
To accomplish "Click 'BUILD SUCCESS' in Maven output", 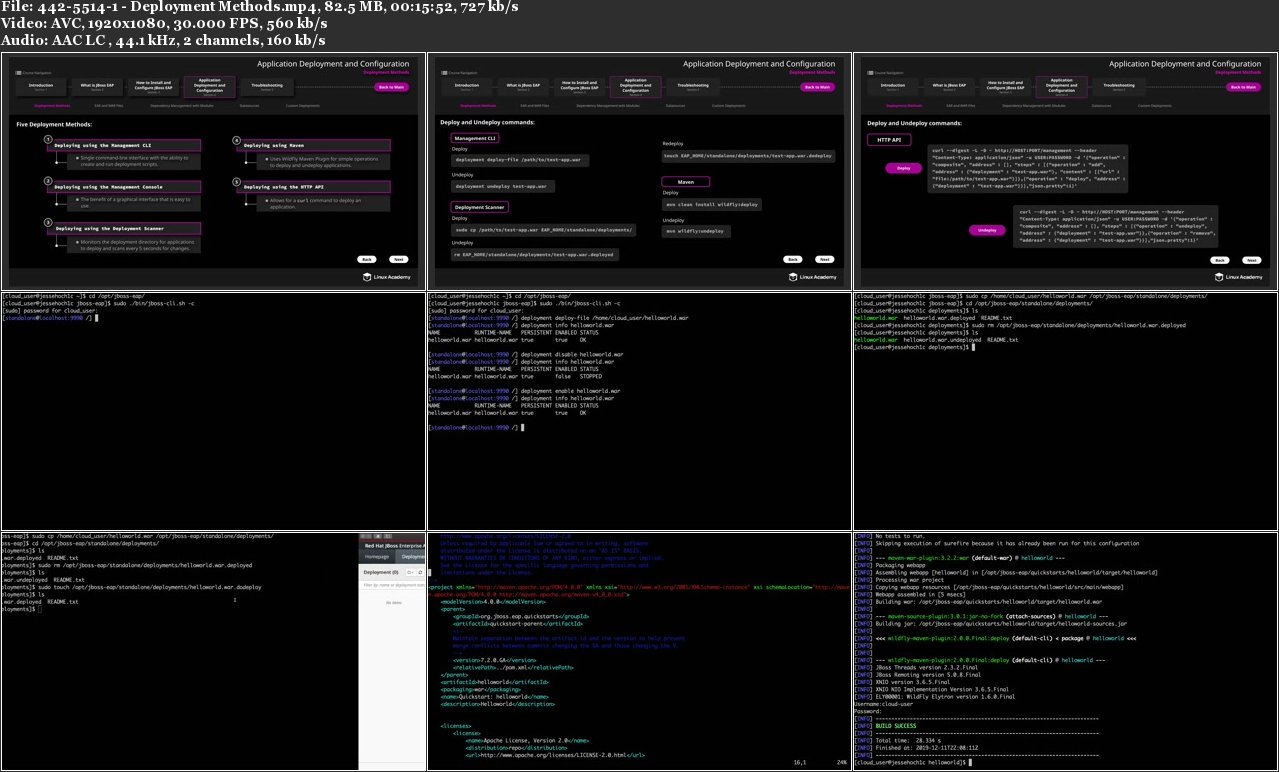I will click(x=895, y=725).
